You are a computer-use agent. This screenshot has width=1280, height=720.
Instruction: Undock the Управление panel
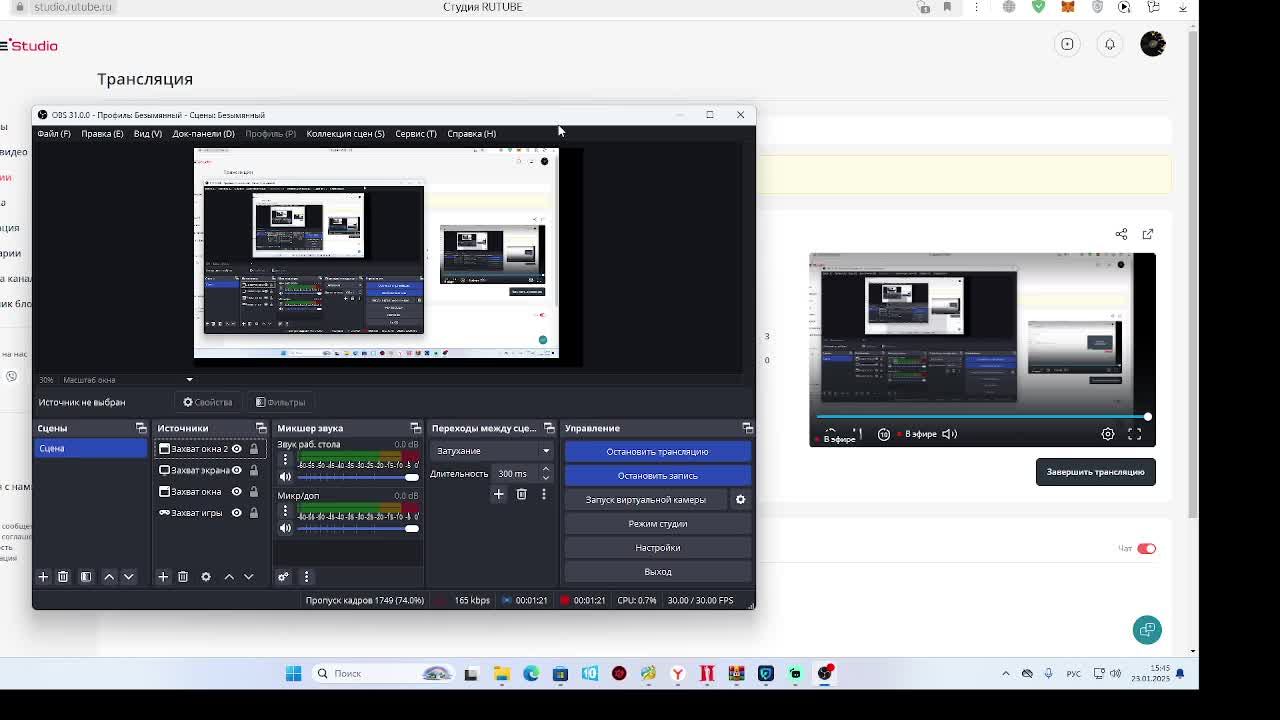[x=747, y=428]
